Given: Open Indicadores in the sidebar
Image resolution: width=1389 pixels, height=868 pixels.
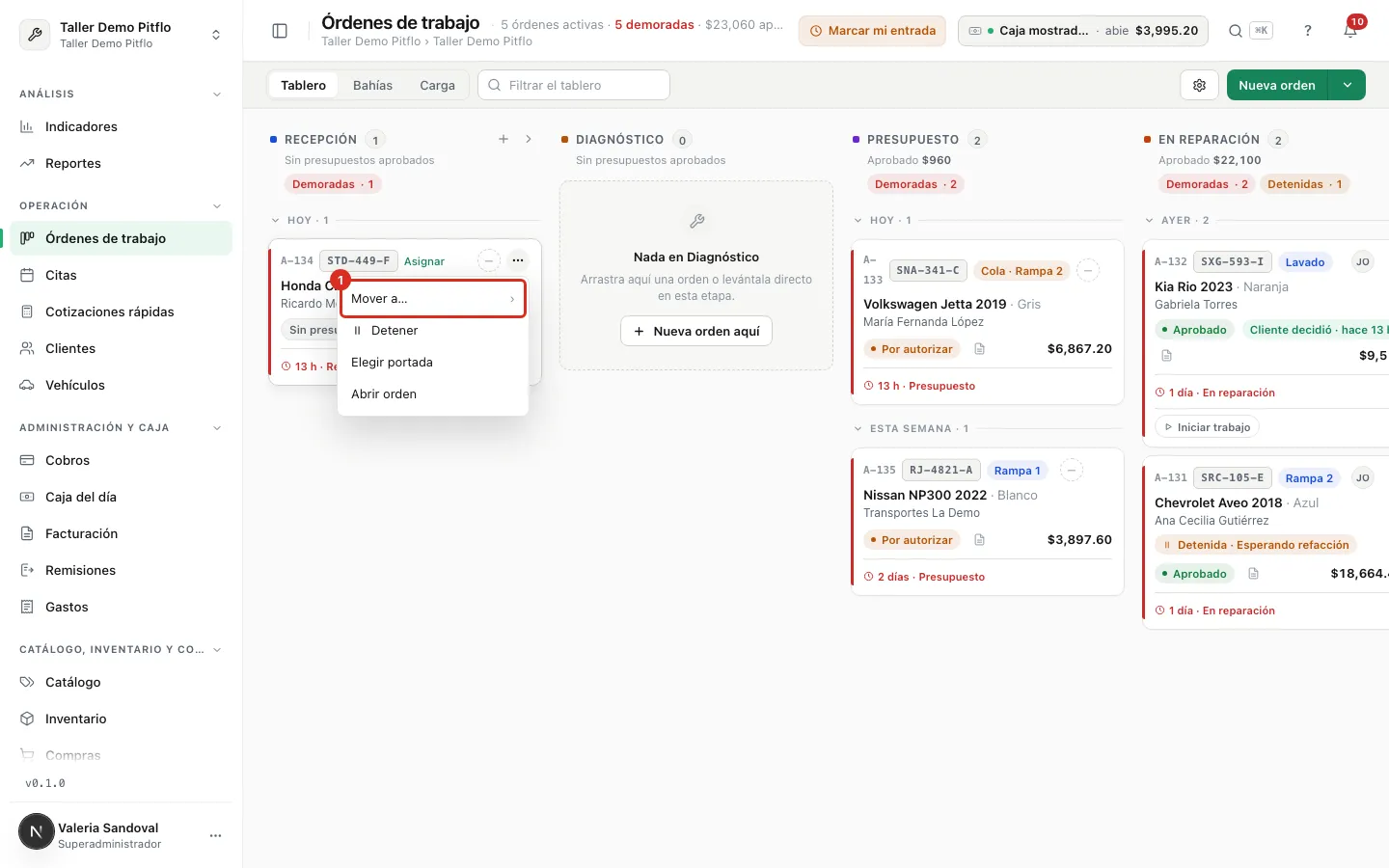Looking at the screenshot, I should click(x=121, y=126).
